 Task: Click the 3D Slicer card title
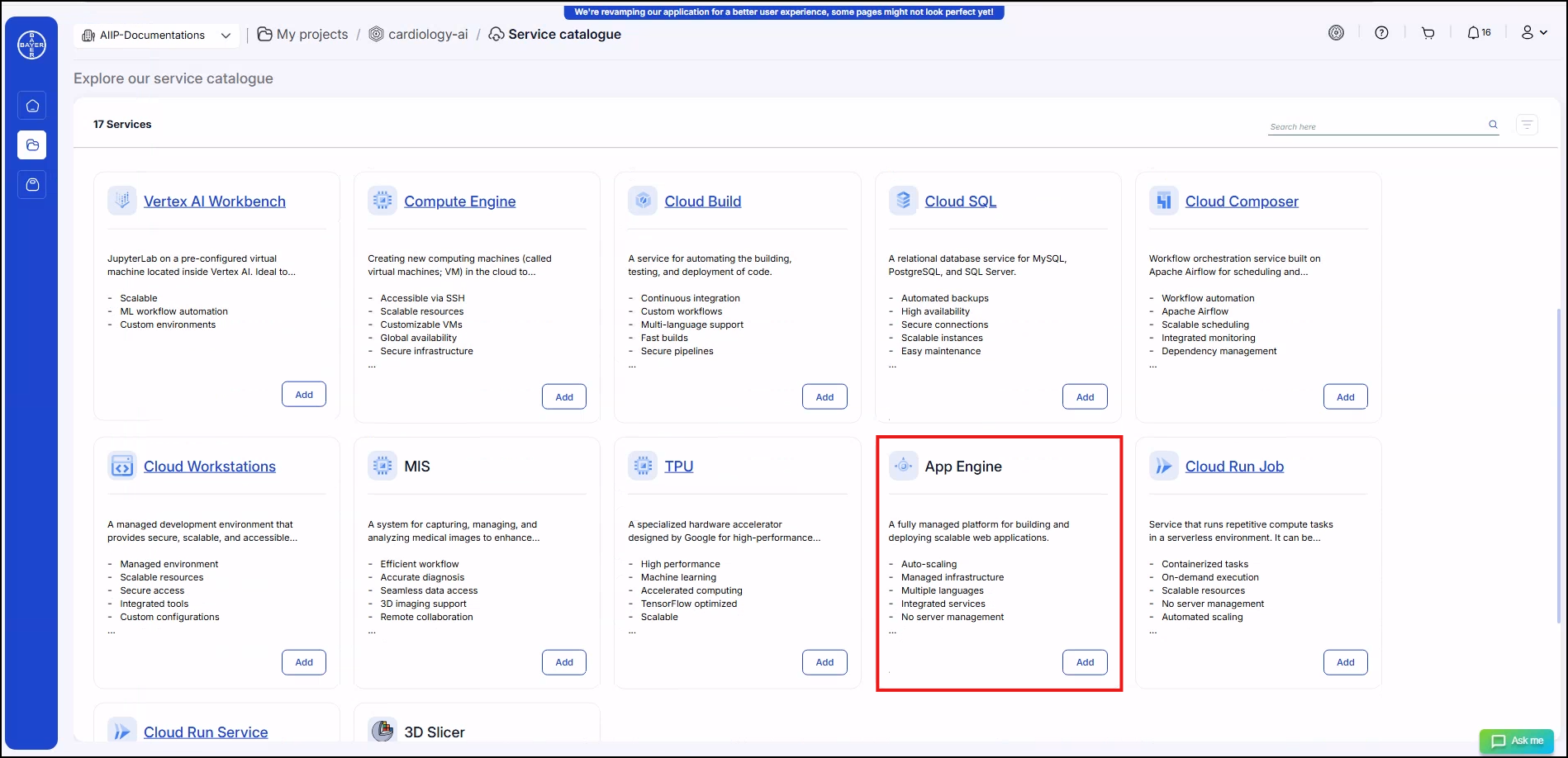point(435,732)
